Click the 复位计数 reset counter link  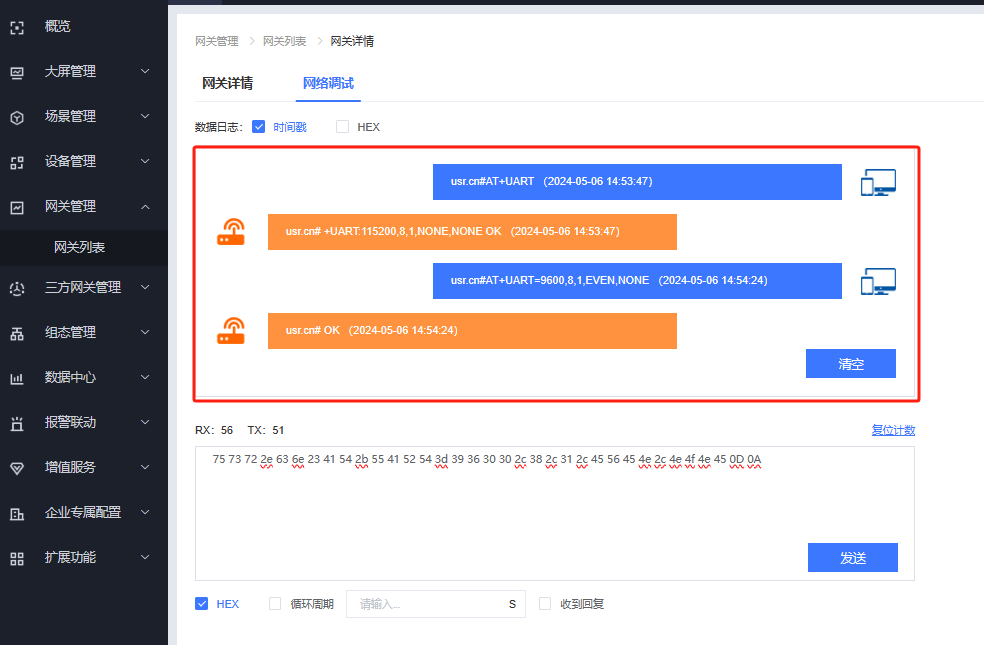coord(892,430)
